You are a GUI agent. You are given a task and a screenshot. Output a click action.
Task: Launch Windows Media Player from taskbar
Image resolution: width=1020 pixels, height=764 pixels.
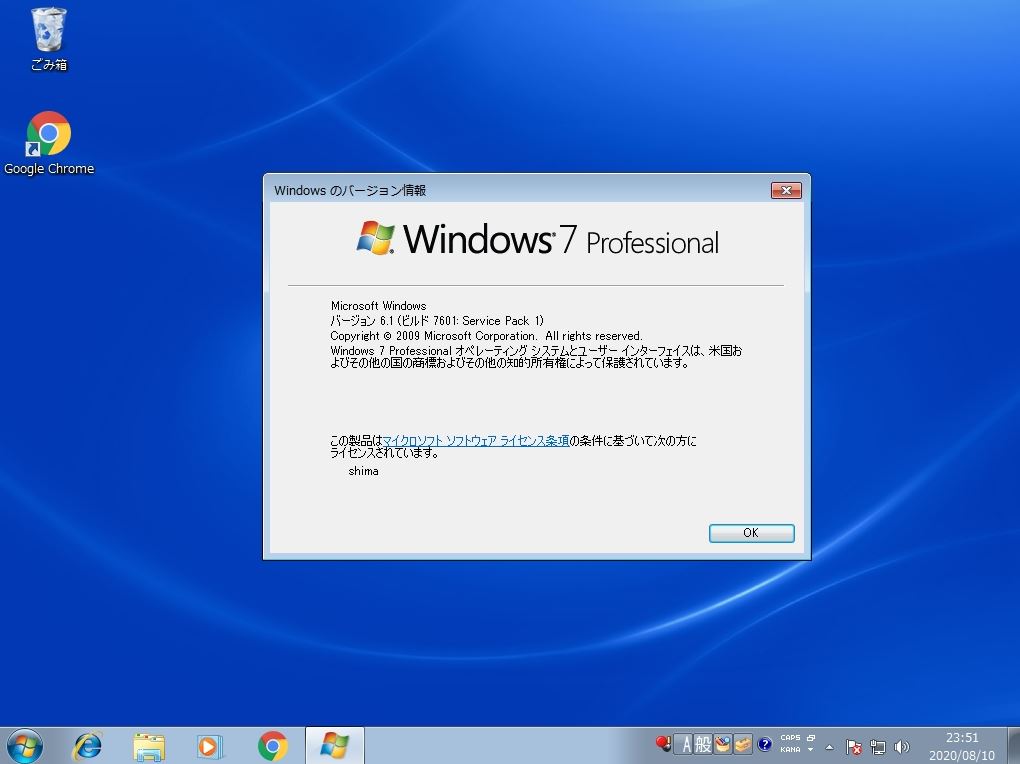[209, 746]
